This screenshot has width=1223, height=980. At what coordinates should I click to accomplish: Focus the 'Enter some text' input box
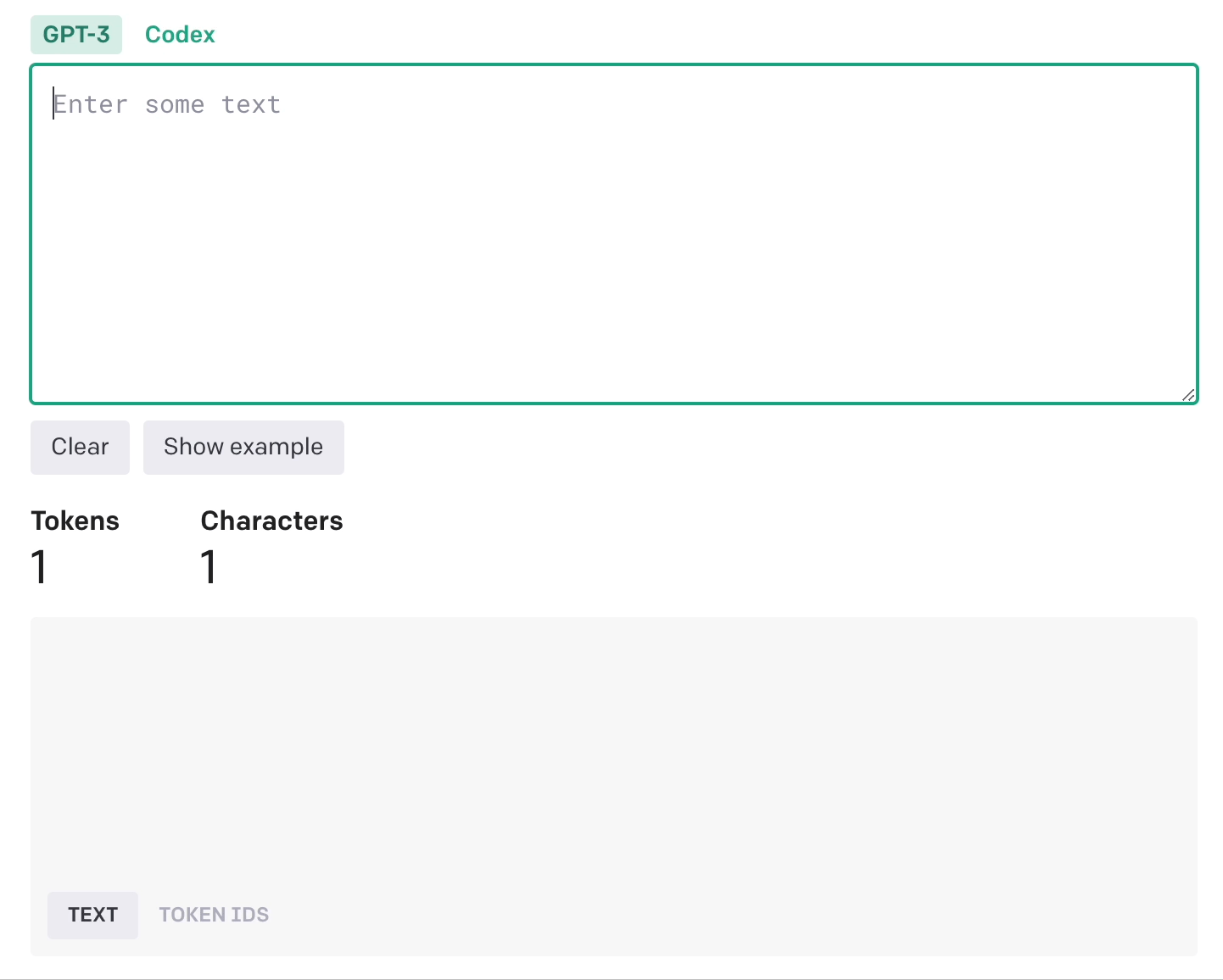click(614, 234)
